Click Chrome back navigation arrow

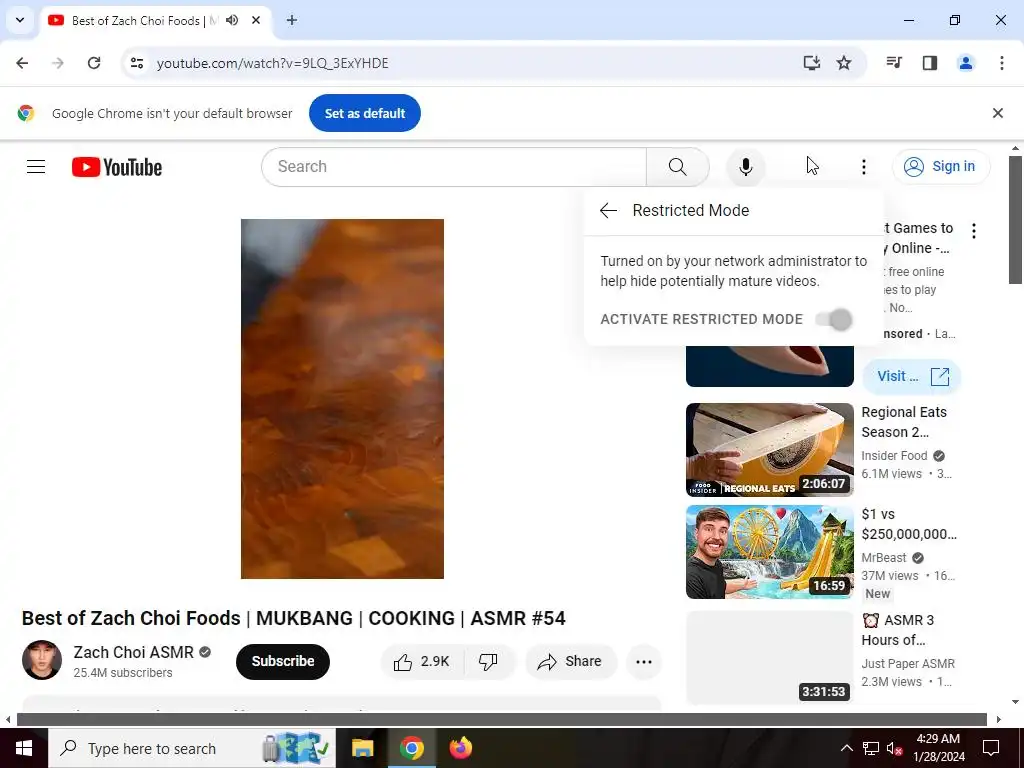(x=22, y=63)
